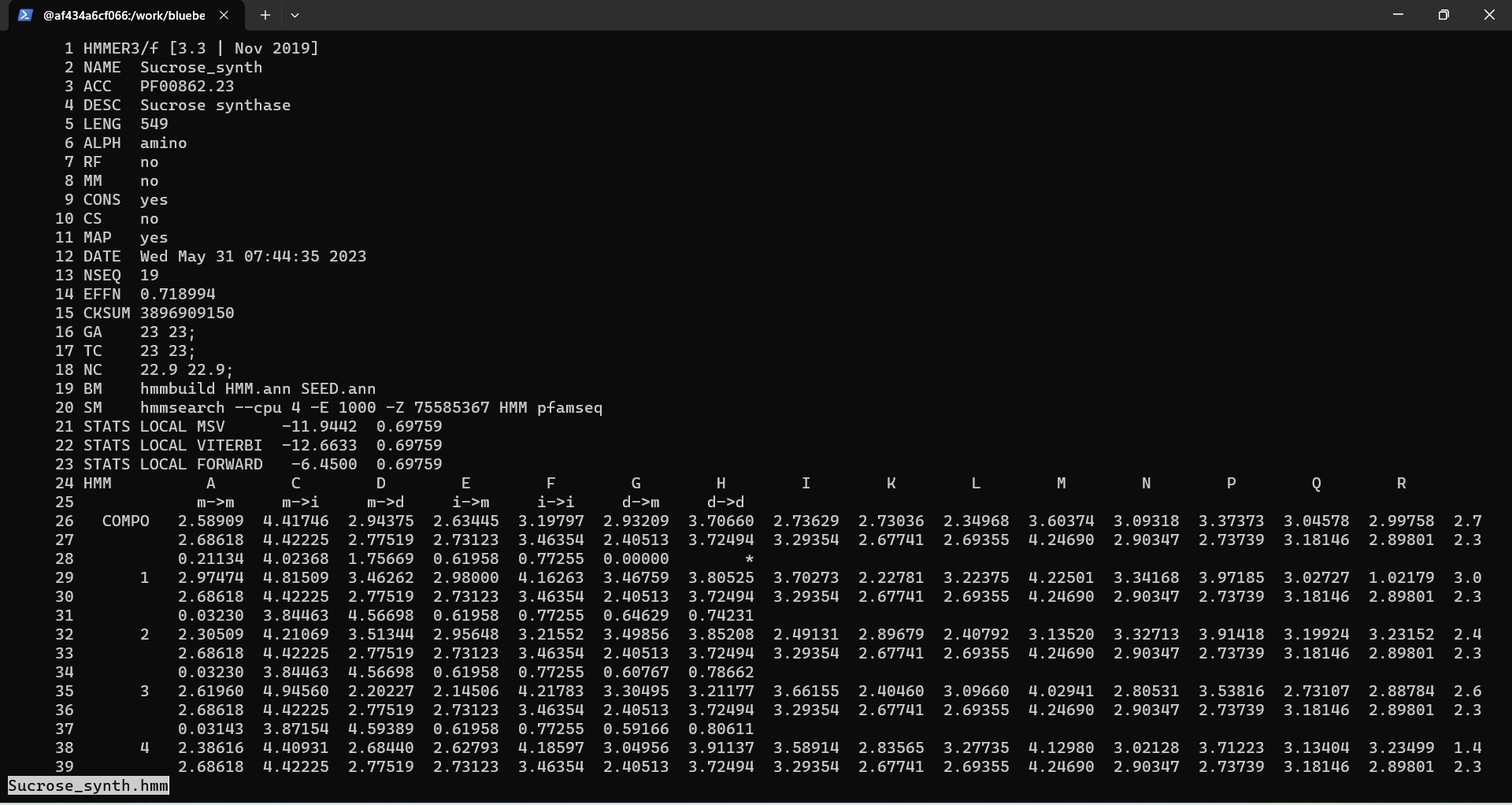Viewport: 1512px width, 805px height.
Task: Click the date 'Wed May 31 07:44:35 2023'
Action: coord(254,256)
